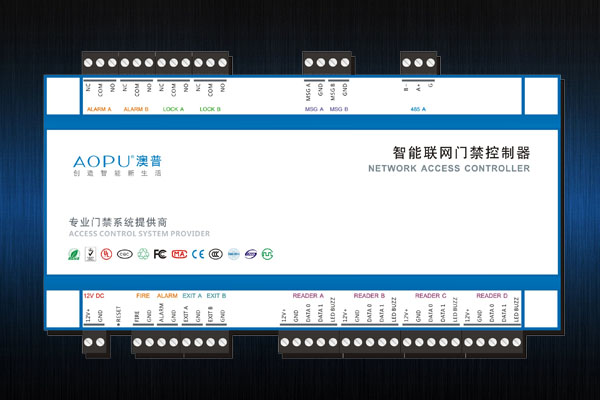Click the ACCESS CONTROL SYSTEM PROVIDER text

click(139, 233)
